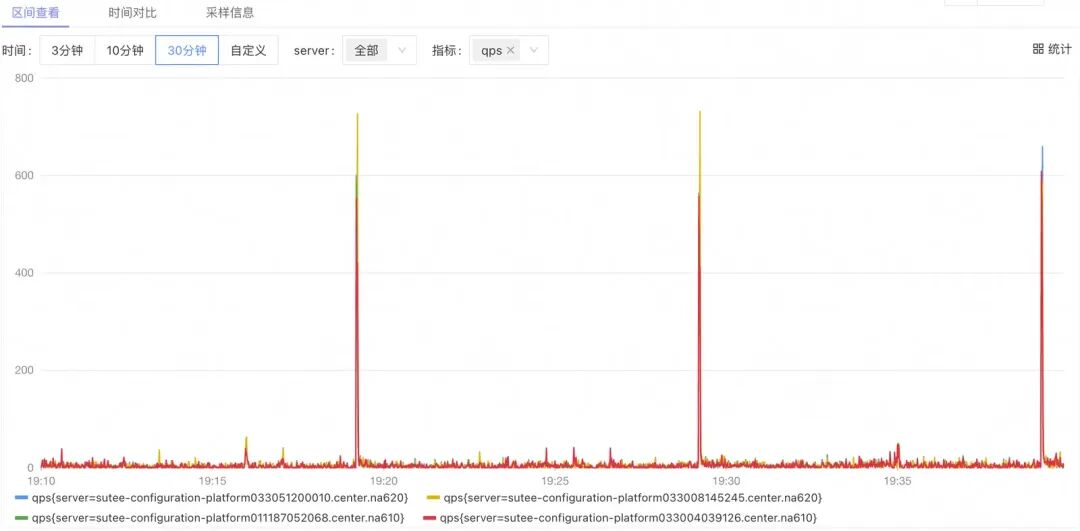Screen dimensions: 1080x531
Task: Click legend label sutee-configuration-platform033008145245.center.na620
Action: point(633,497)
